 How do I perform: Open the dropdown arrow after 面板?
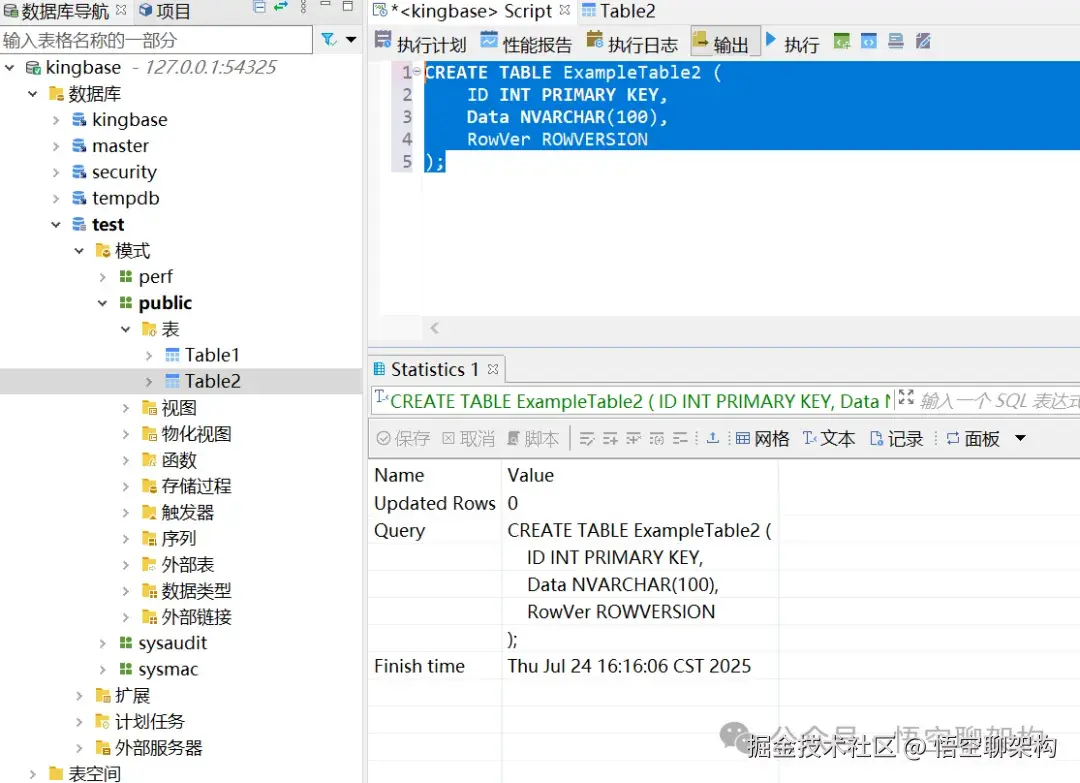pos(1021,438)
